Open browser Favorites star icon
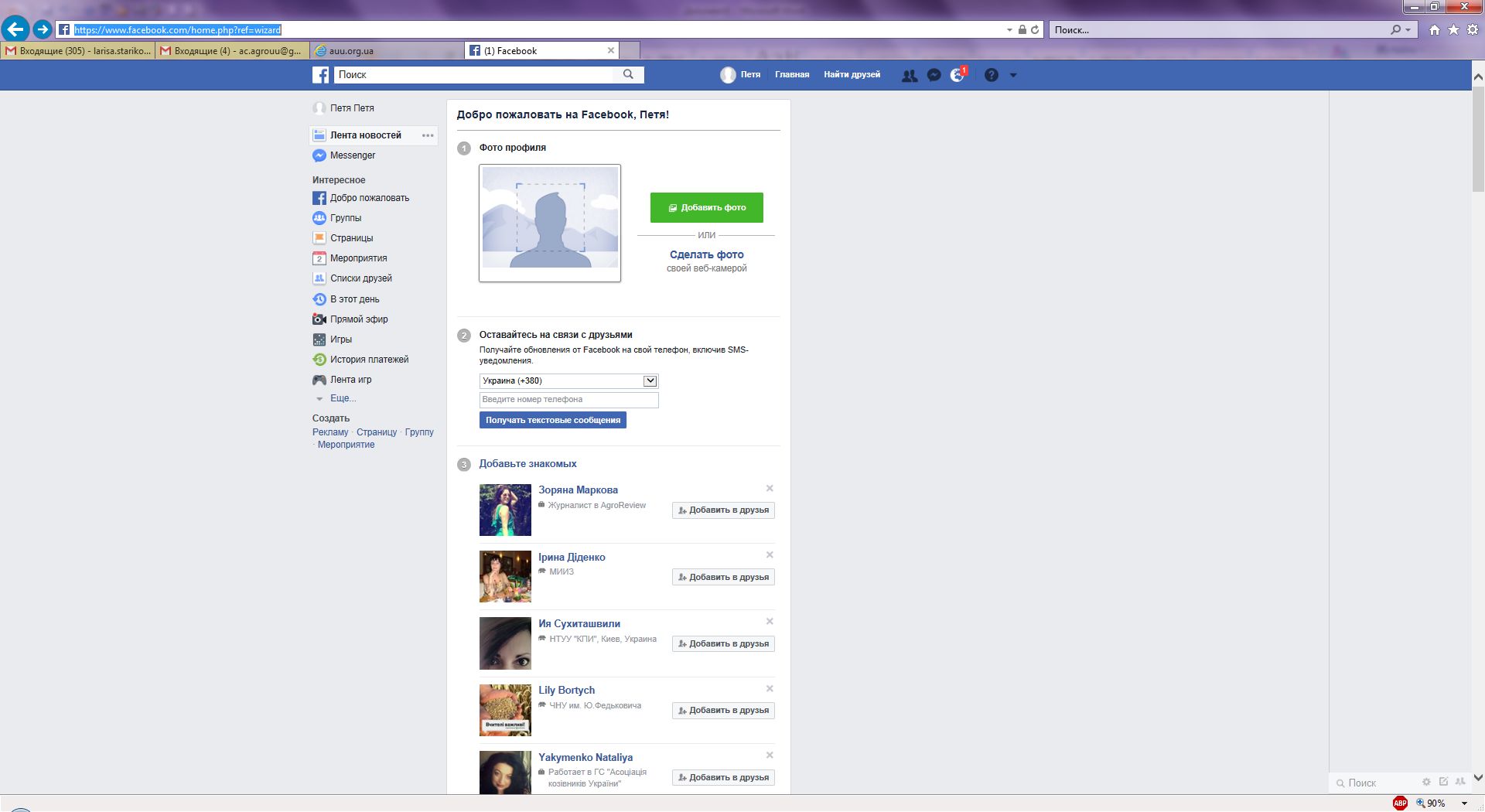The image size is (1485, 812). coord(1453,29)
